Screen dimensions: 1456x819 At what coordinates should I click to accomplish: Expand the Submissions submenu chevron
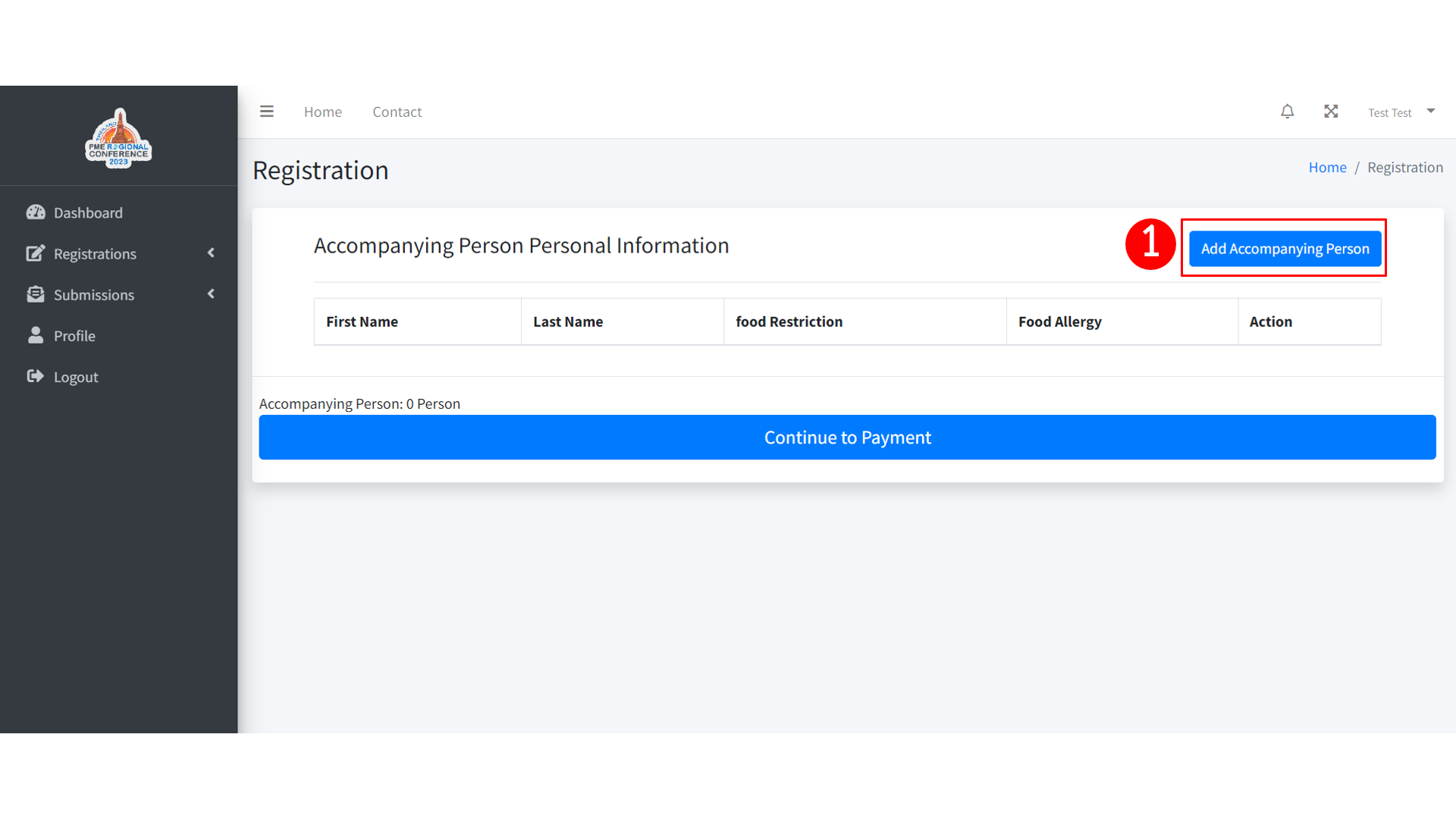[x=211, y=294]
